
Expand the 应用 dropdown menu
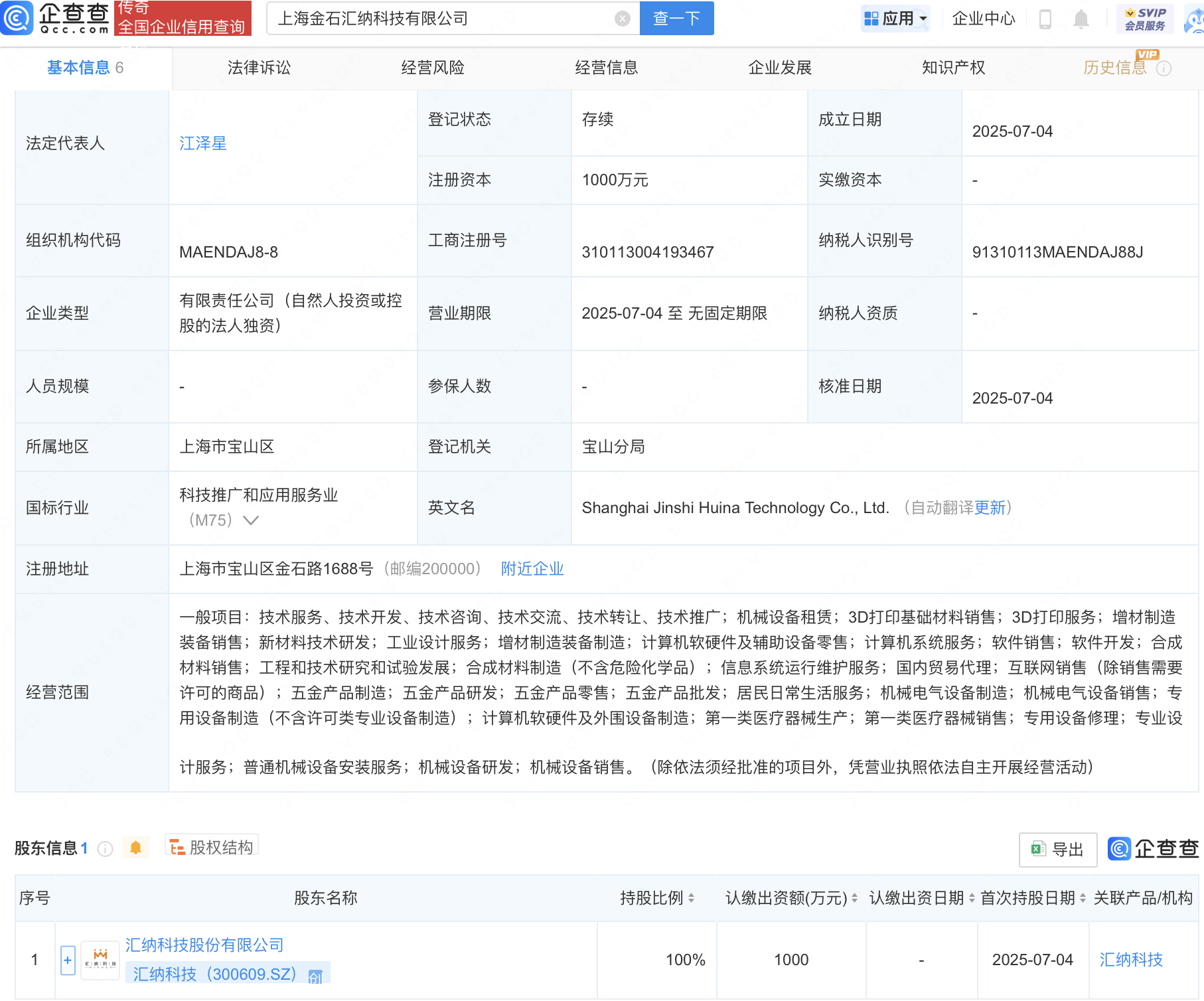coord(896,19)
